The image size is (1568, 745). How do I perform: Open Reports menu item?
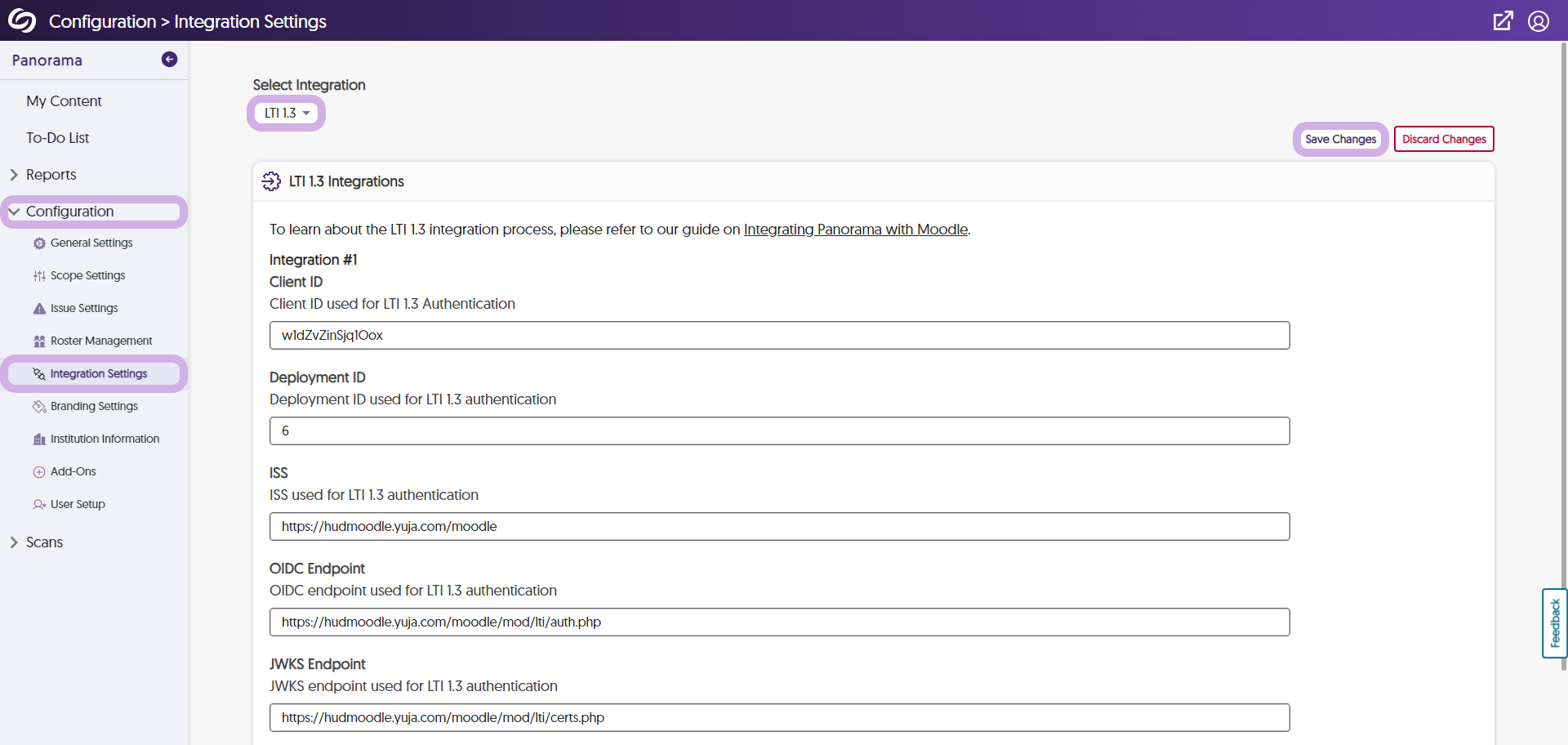(x=51, y=175)
